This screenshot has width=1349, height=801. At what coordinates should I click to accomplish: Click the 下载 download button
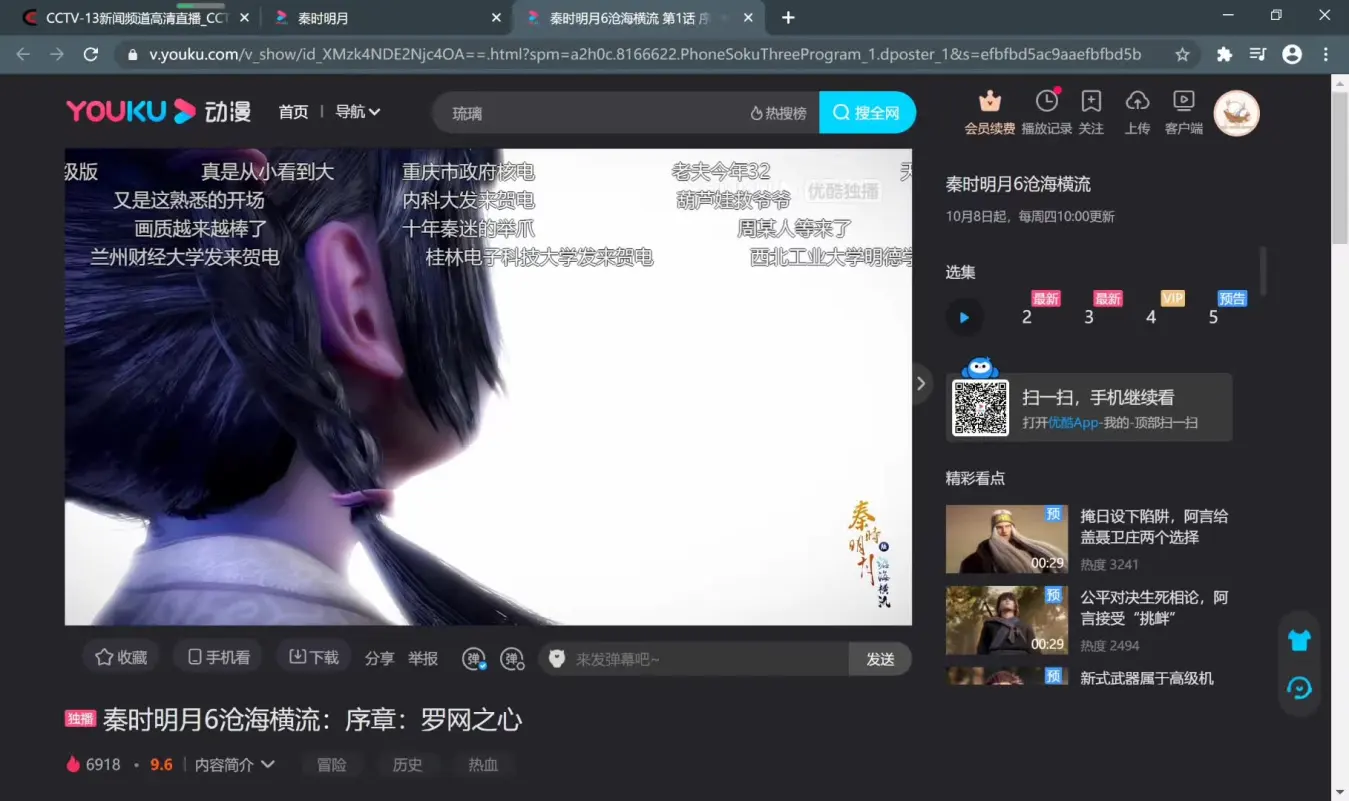pos(314,657)
